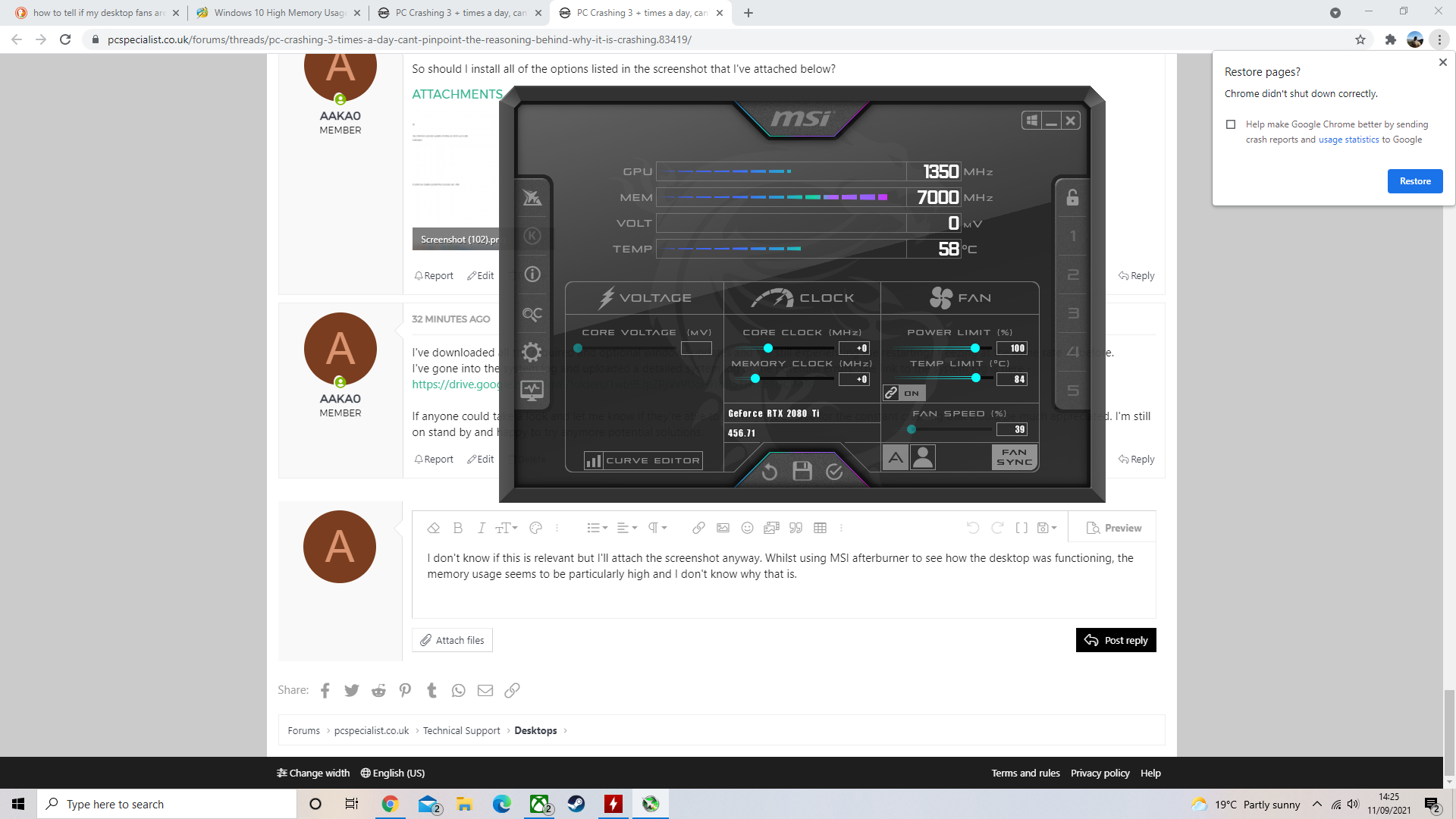1456x819 pixels.
Task: Open the usage statistics link
Action: [1348, 140]
